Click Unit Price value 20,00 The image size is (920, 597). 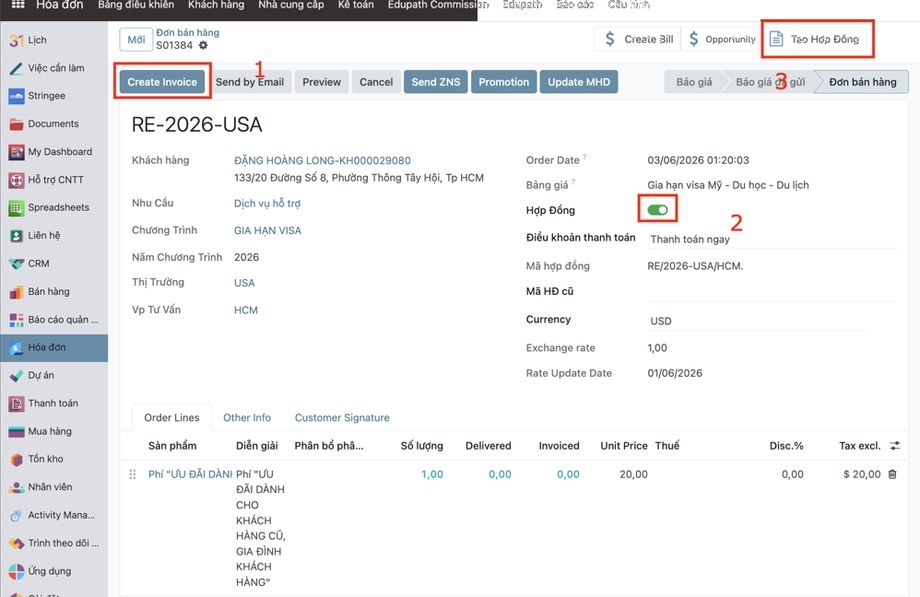634,474
